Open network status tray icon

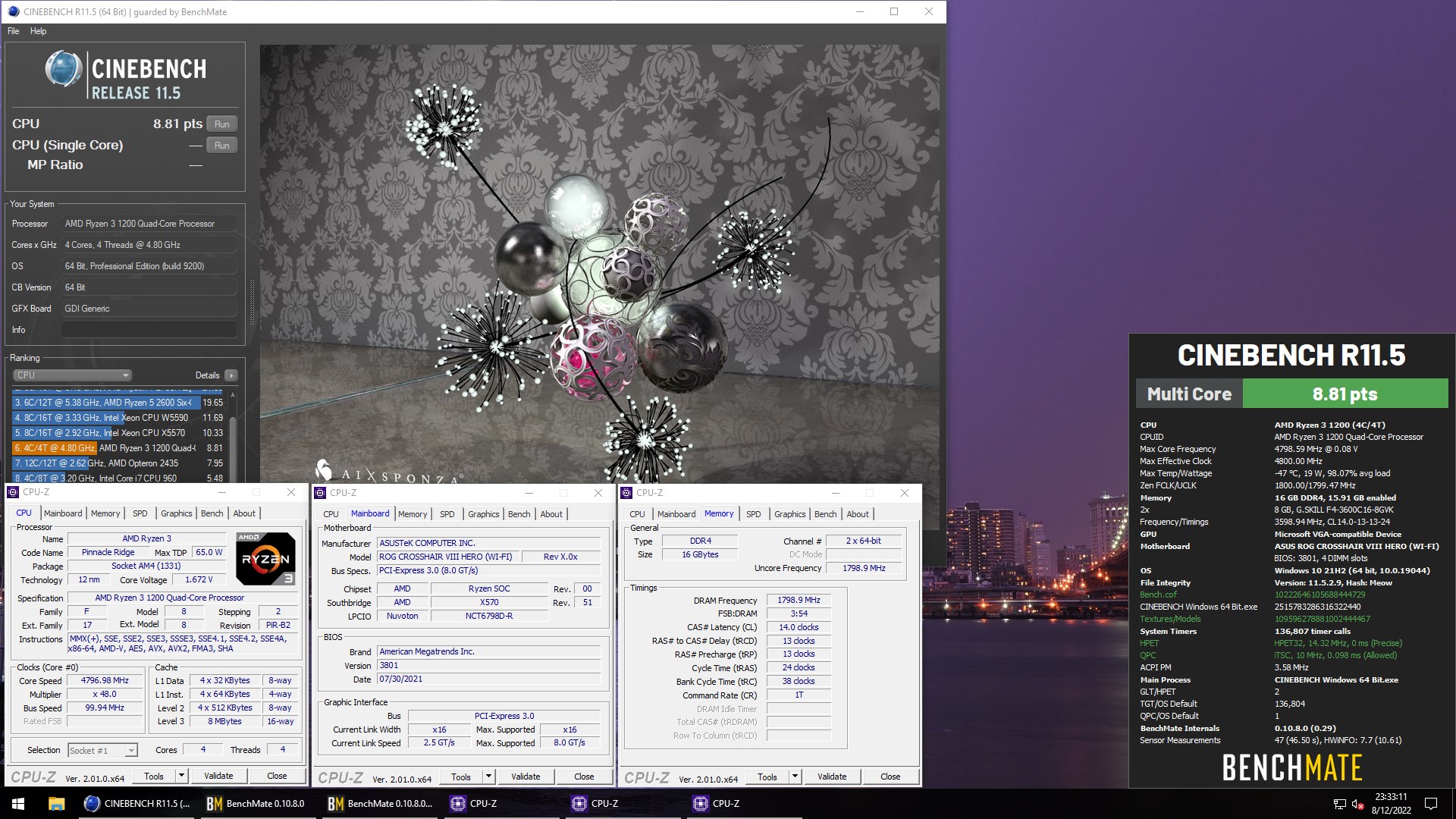[1339, 804]
